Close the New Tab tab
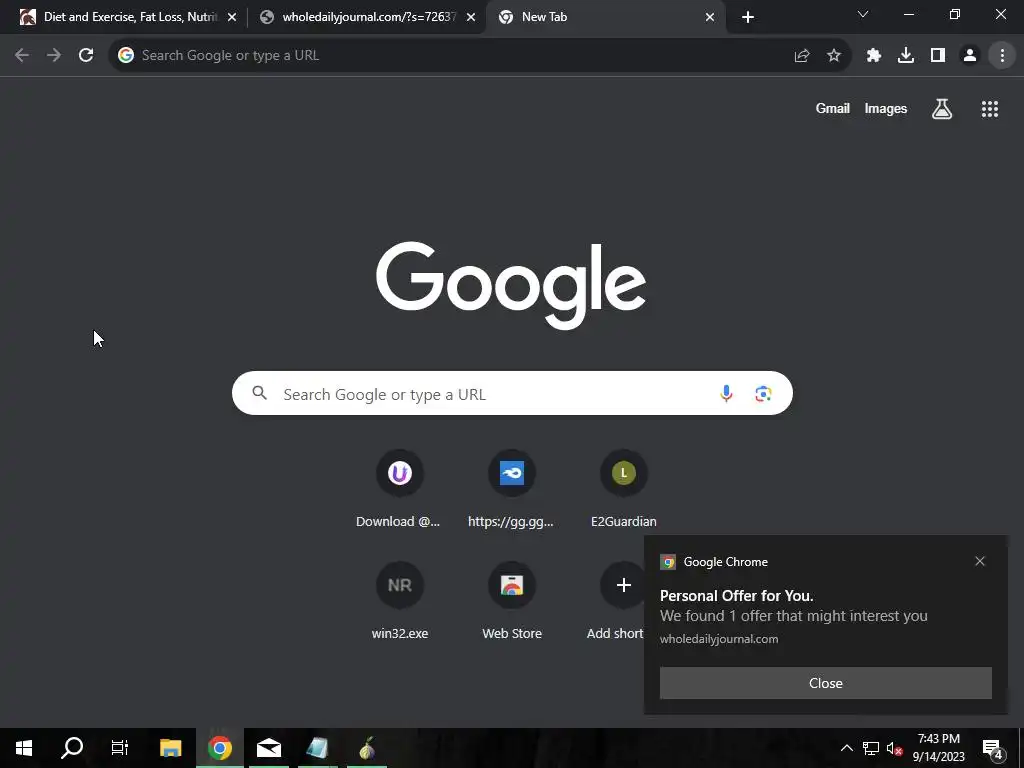Screen dimensions: 1024x768 pyautogui.click(x=710, y=17)
